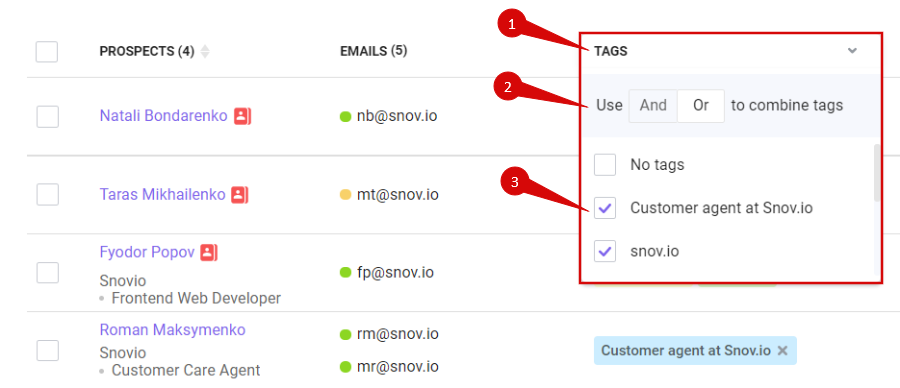Click green status dot of nb@snov.io

[x=346, y=117]
